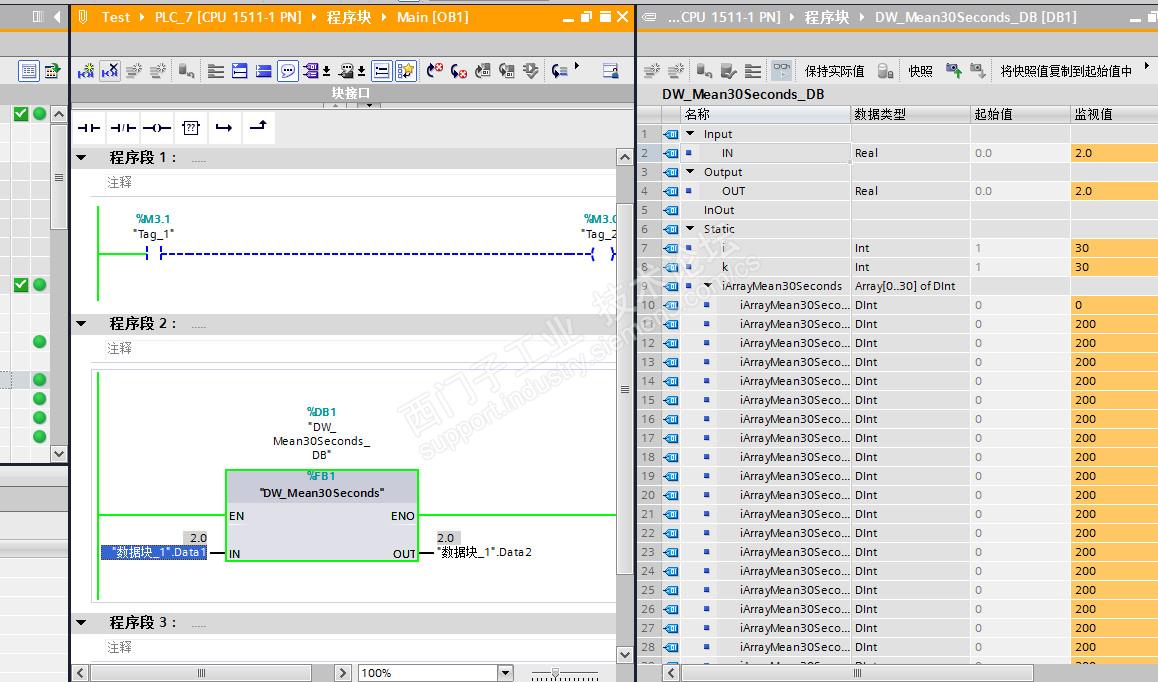
Task: Collapse 程序段 2 network
Action: (x=81, y=324)
